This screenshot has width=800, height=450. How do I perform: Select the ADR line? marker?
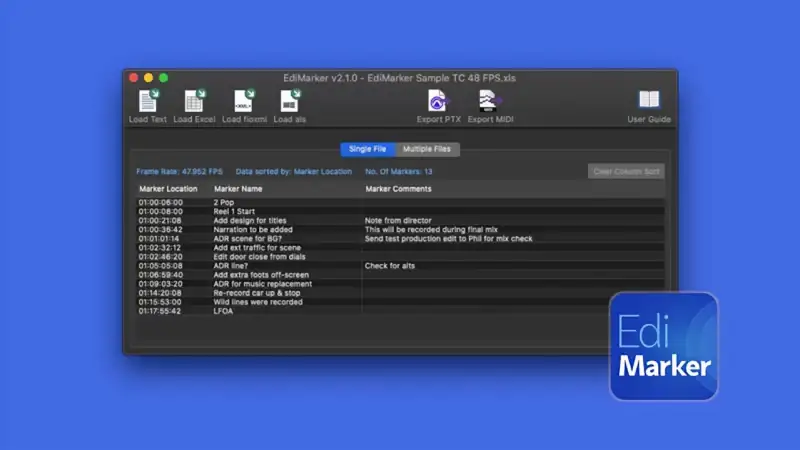(231, 266)
